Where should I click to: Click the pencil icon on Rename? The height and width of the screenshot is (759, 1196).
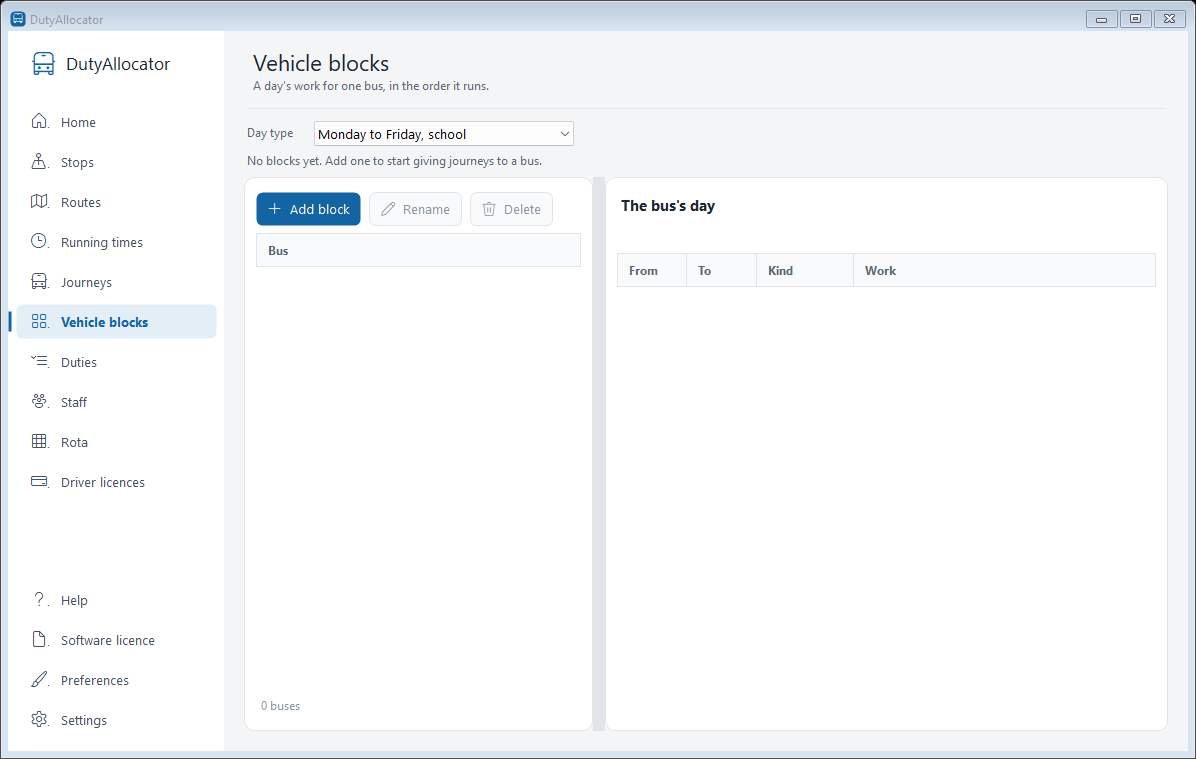click(387, 209)
